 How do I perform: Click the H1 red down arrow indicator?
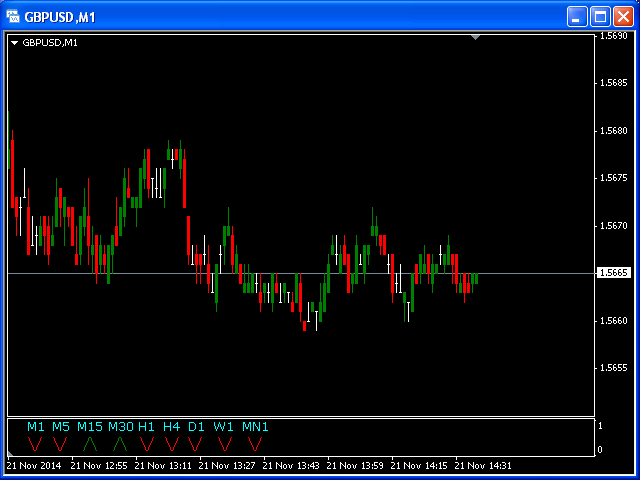point(147,444)
